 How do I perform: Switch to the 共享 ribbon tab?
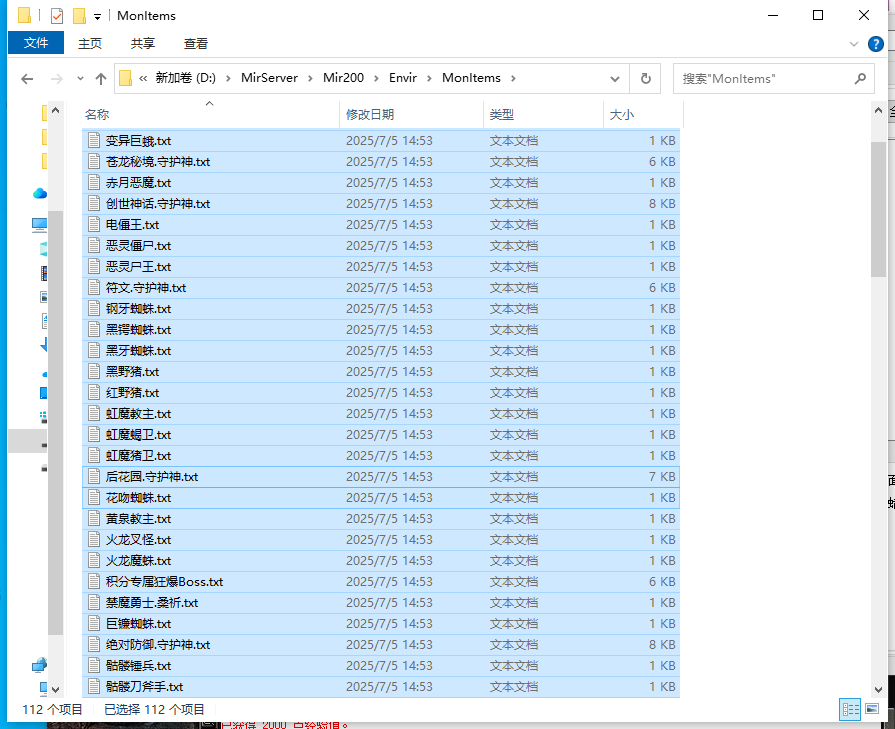(x=143, y=43)
